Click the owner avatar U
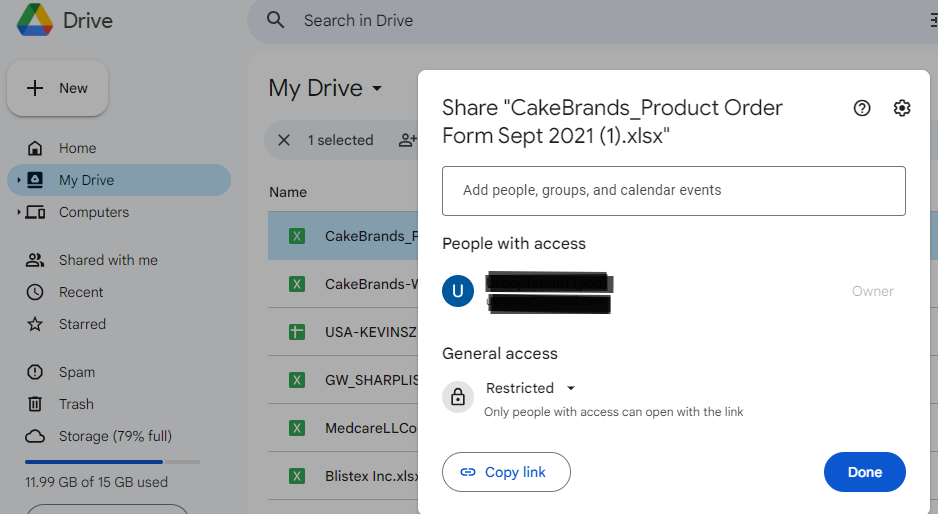 coord(458,291)
